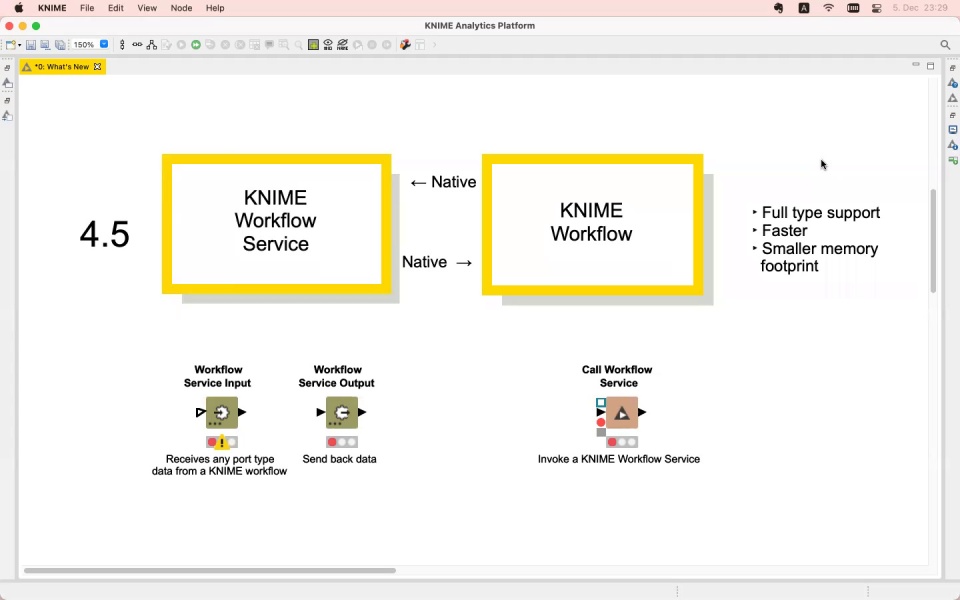Click the Save As icon
The height and width of the screenshot is (600, 960).
[x=45, y=45]
